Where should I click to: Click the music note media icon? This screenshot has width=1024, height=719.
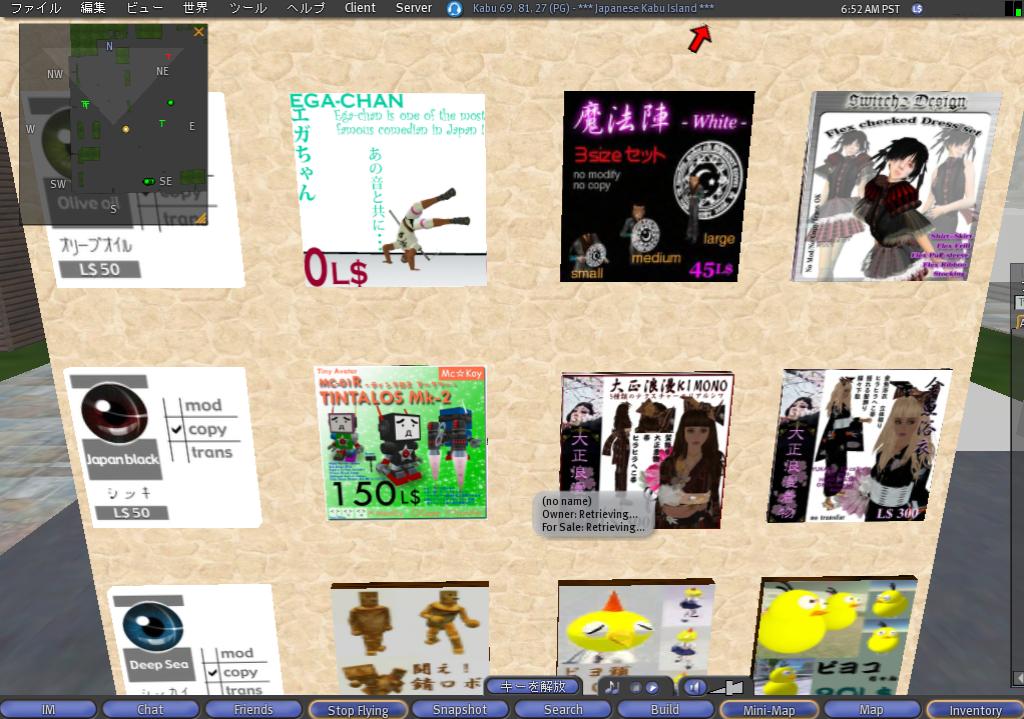click(x=612, y=687)
